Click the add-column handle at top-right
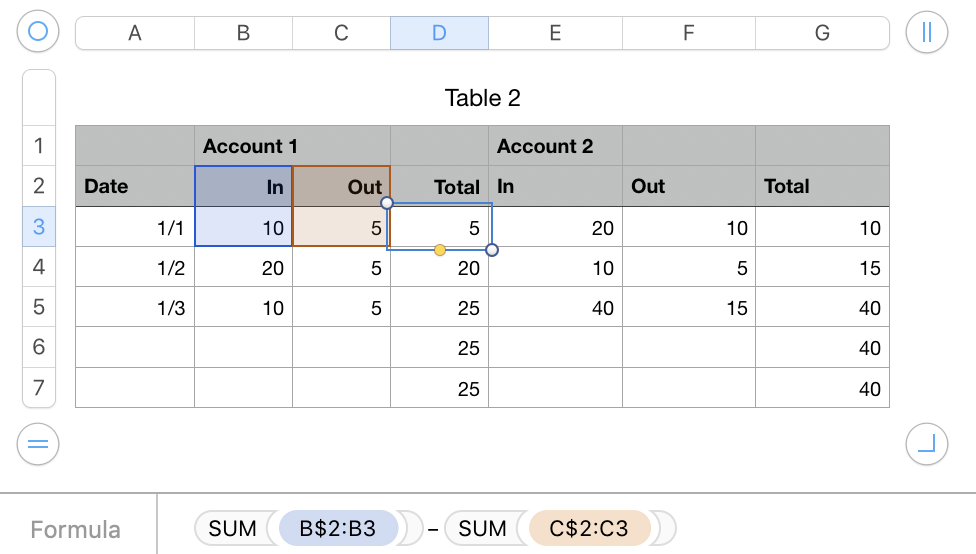976x554 pixels. pos(926,32)
